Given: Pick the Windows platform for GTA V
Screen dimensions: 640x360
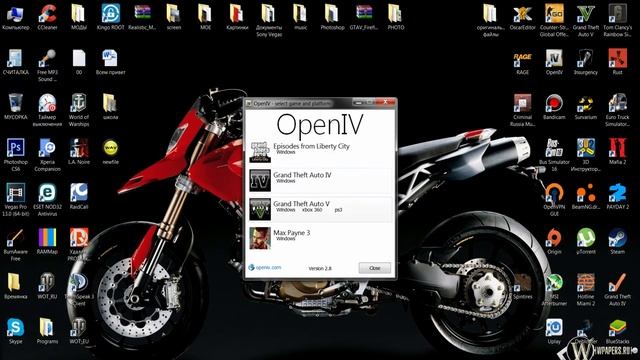Looking at the screenshot, I should coord(286,210).
